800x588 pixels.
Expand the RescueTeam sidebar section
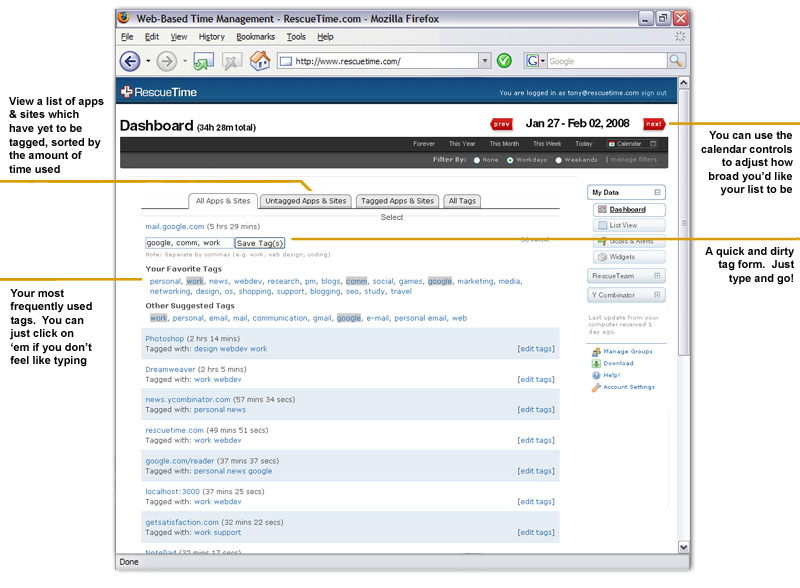click(x=657, y=276)
